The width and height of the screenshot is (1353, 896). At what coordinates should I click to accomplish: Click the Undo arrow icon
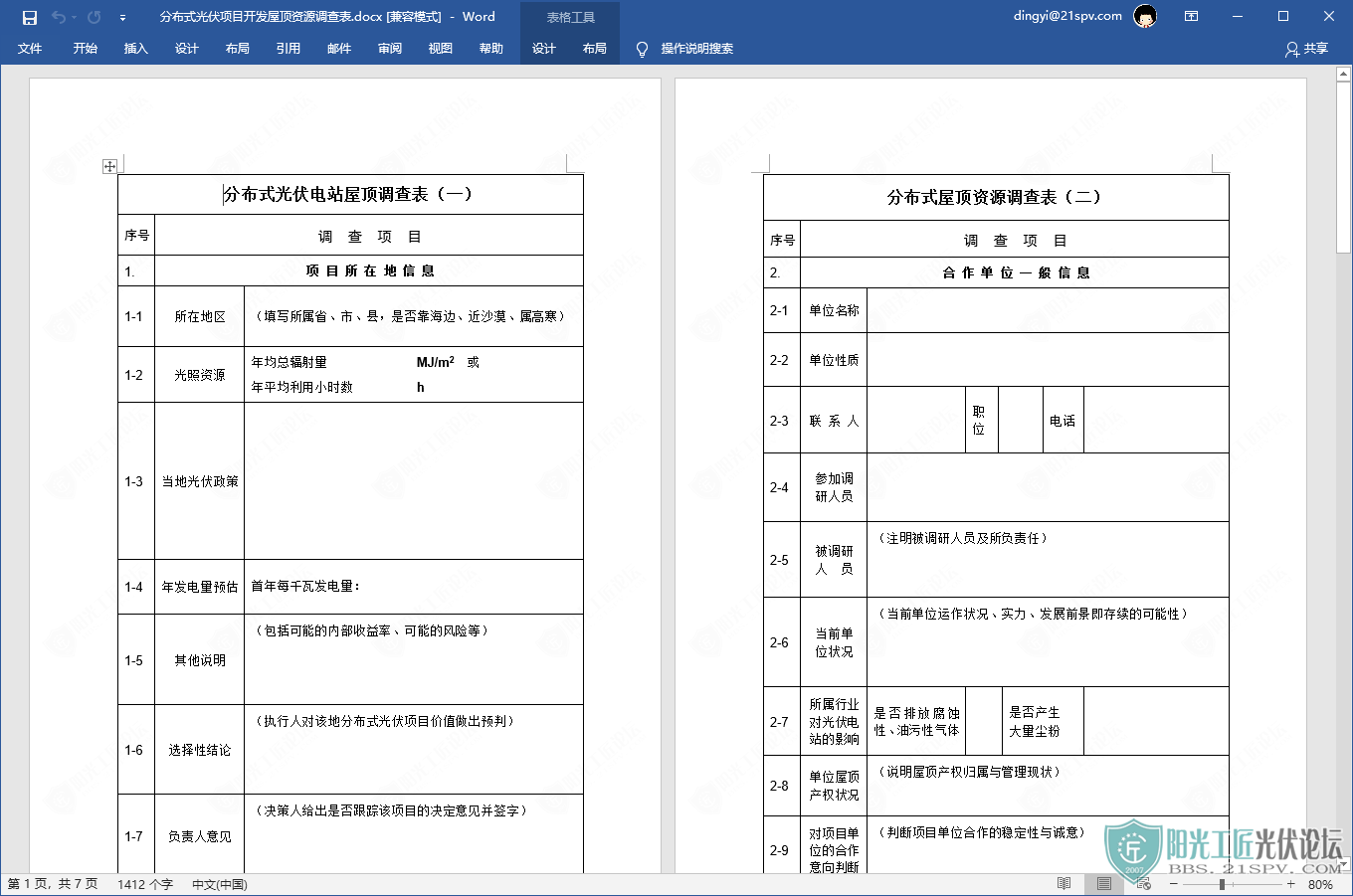tap(59, 17)
